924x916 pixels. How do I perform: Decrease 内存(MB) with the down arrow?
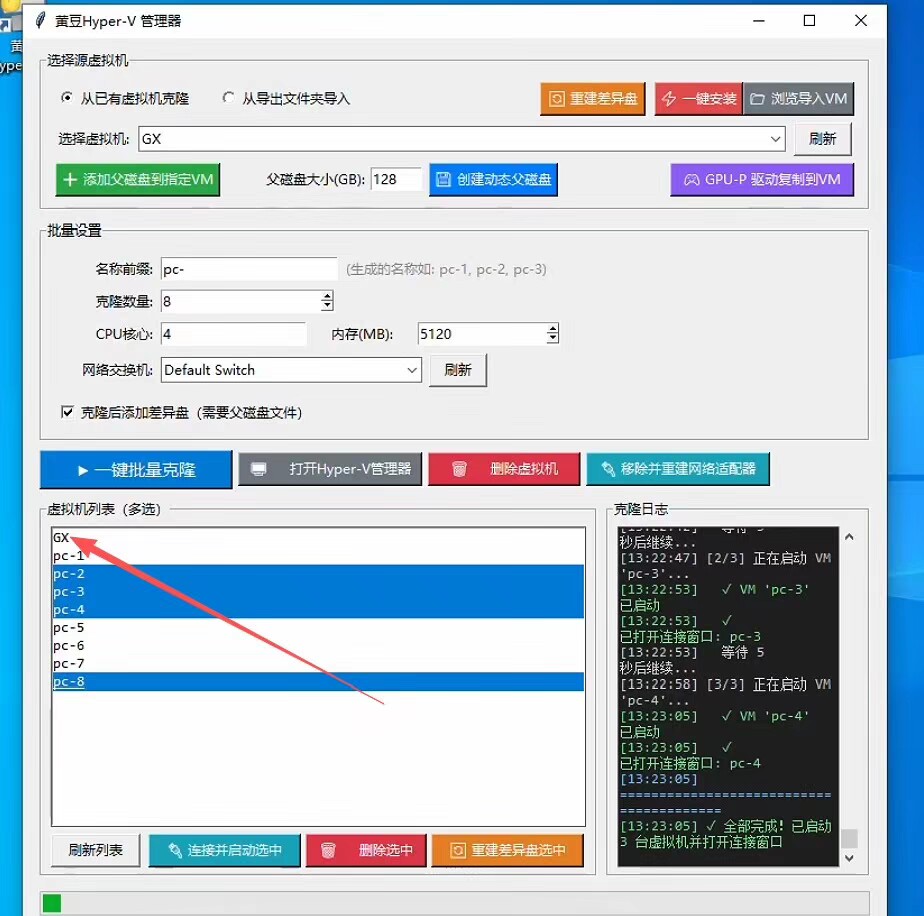click(552, 340)
